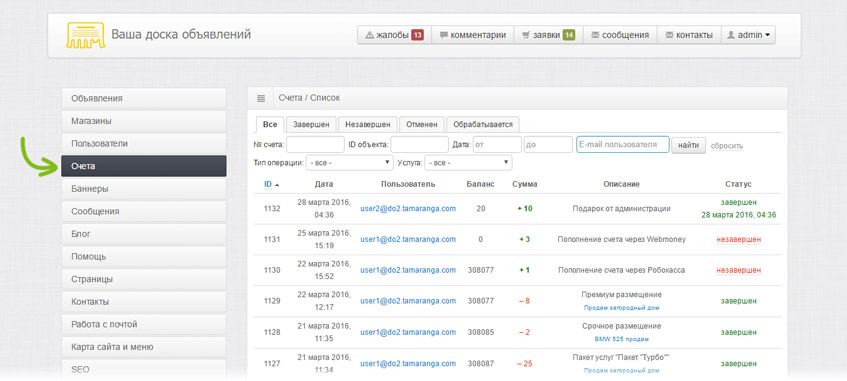The image size is (847, 381).
Task: Open Тип операции dropdown
Action: coord(349,162)
